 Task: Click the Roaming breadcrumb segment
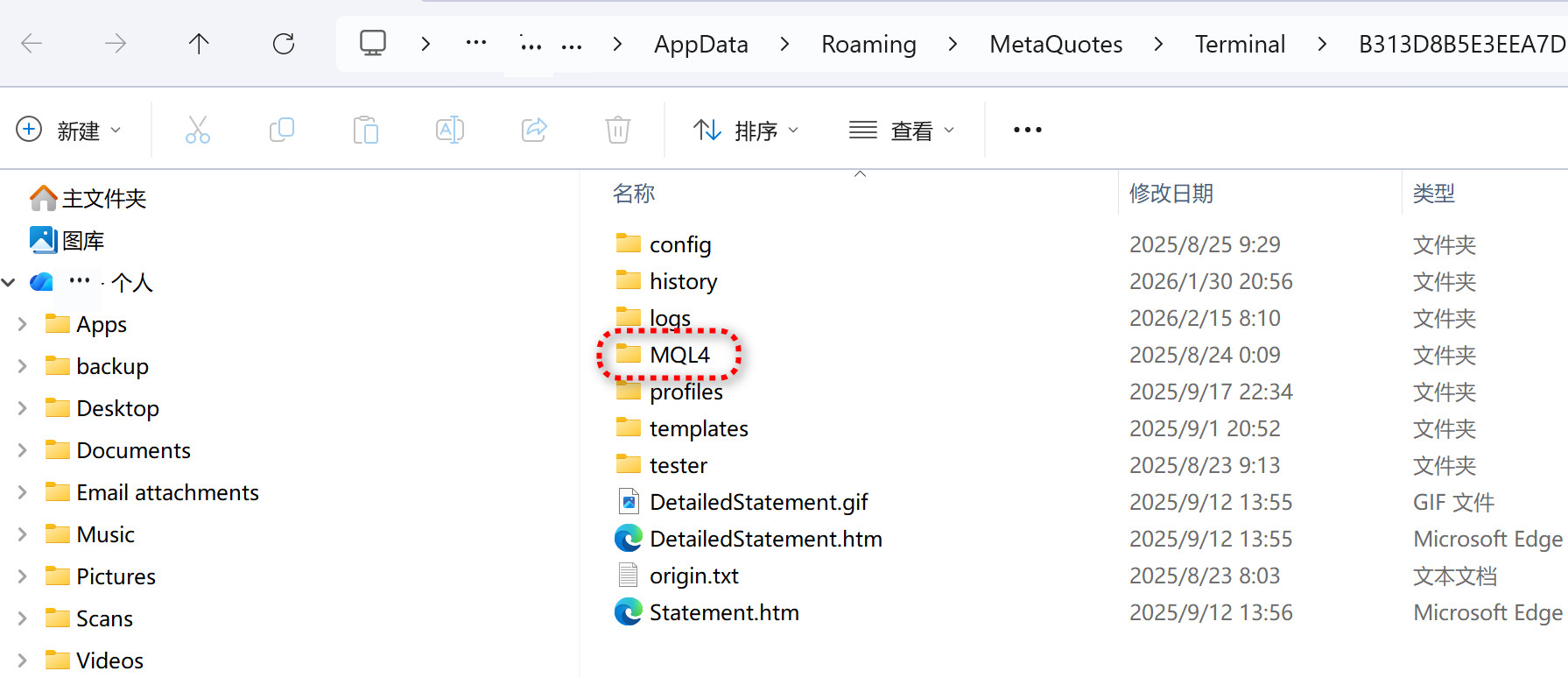(x=868, y=44)
